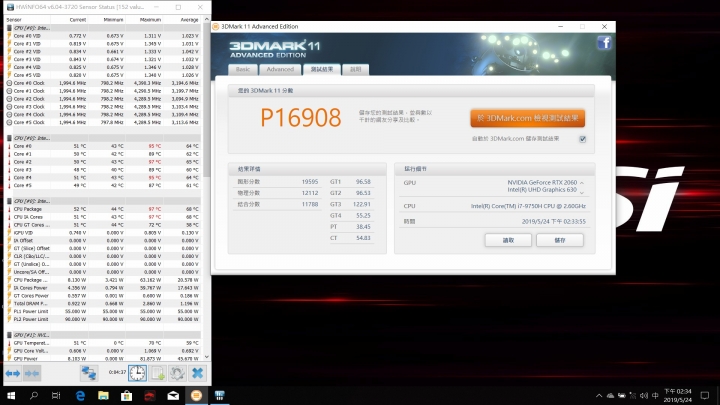Open the red MSI Dragon Center taskbar icon

150,396
